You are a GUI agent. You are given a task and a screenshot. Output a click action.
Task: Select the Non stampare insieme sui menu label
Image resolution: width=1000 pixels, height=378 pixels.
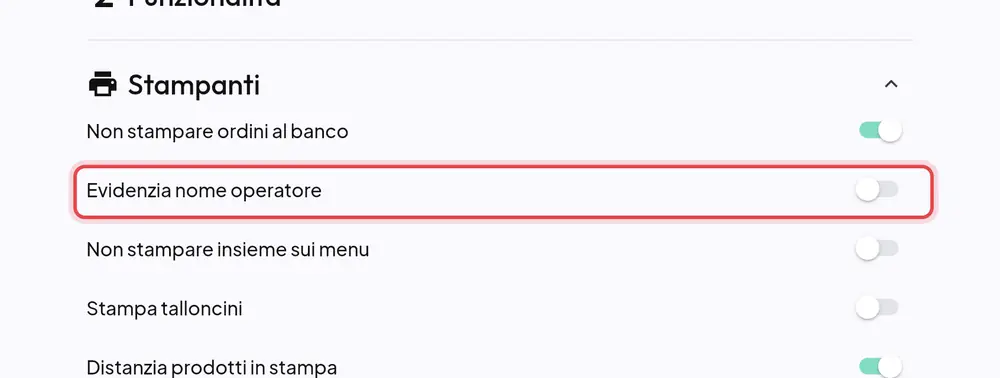(x=228, y=249)
